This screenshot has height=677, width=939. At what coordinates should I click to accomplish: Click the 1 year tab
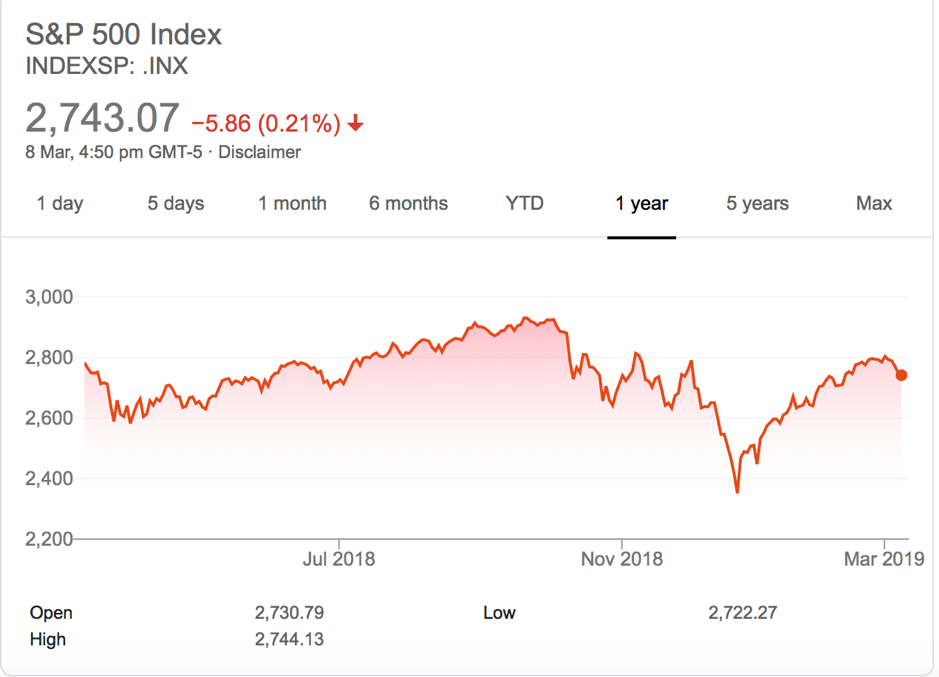pyautogui.click(x=641, y=203)
